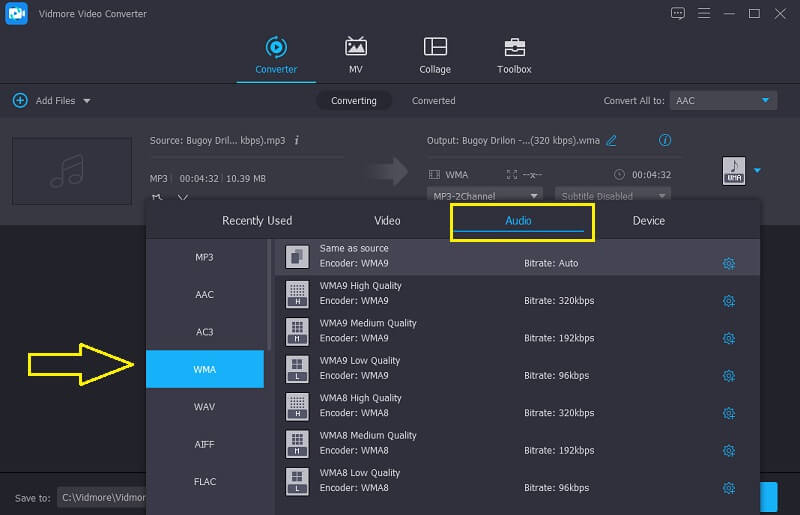Screen dimensions: 800x515
Task: Open the Subtitle Disabled dropdown
Action: [x=612, y=196]
